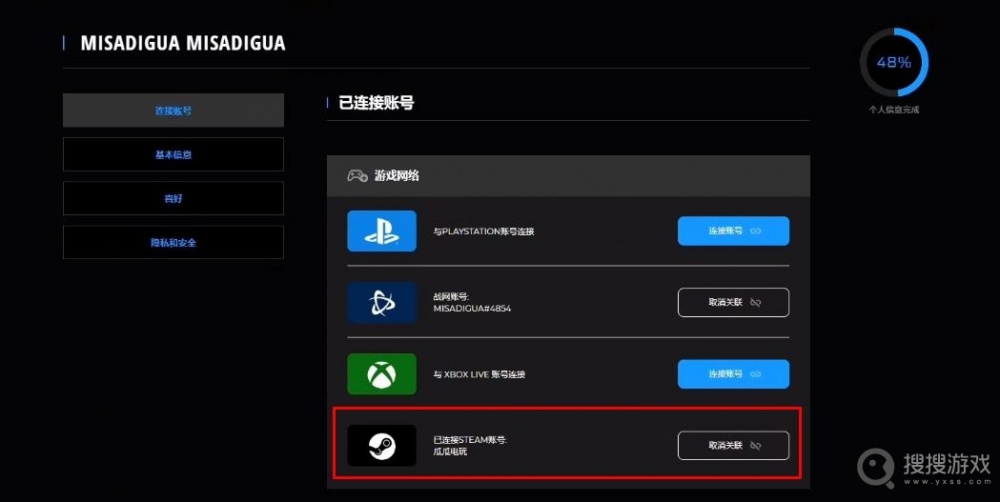Click the MISADIGUA#4854 Battle.net account text
Viewport: 1000px width, 502px height.
click(472, 308)
